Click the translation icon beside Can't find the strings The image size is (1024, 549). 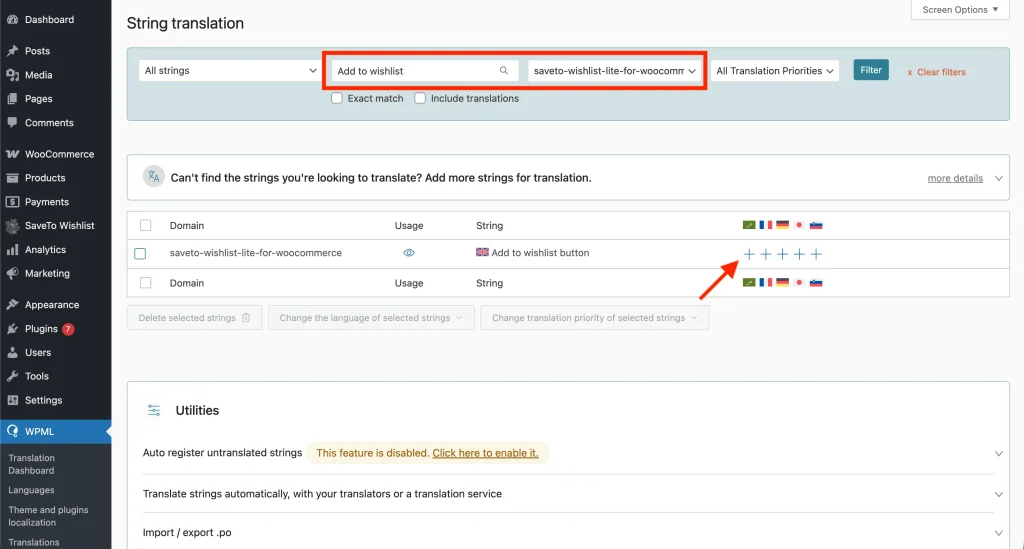coord(153,177)
